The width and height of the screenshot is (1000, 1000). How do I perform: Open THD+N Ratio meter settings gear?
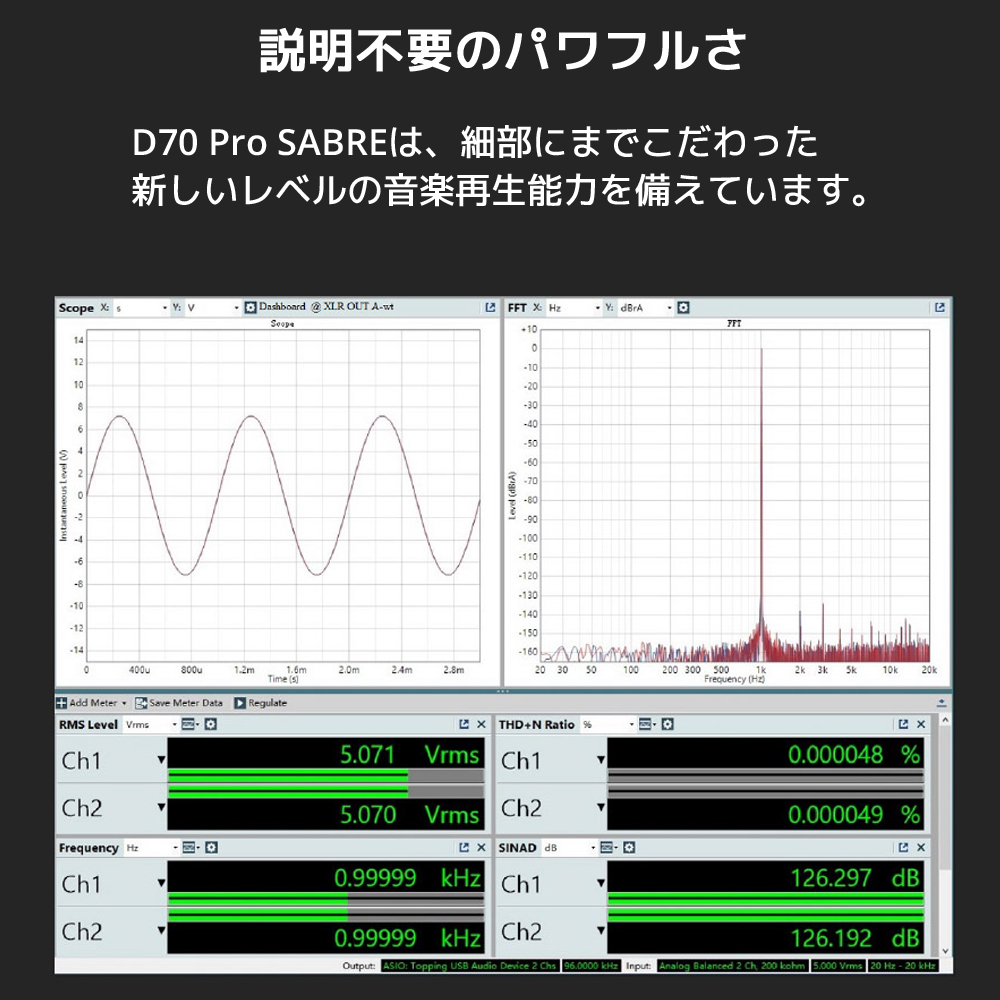coord(667,724)
